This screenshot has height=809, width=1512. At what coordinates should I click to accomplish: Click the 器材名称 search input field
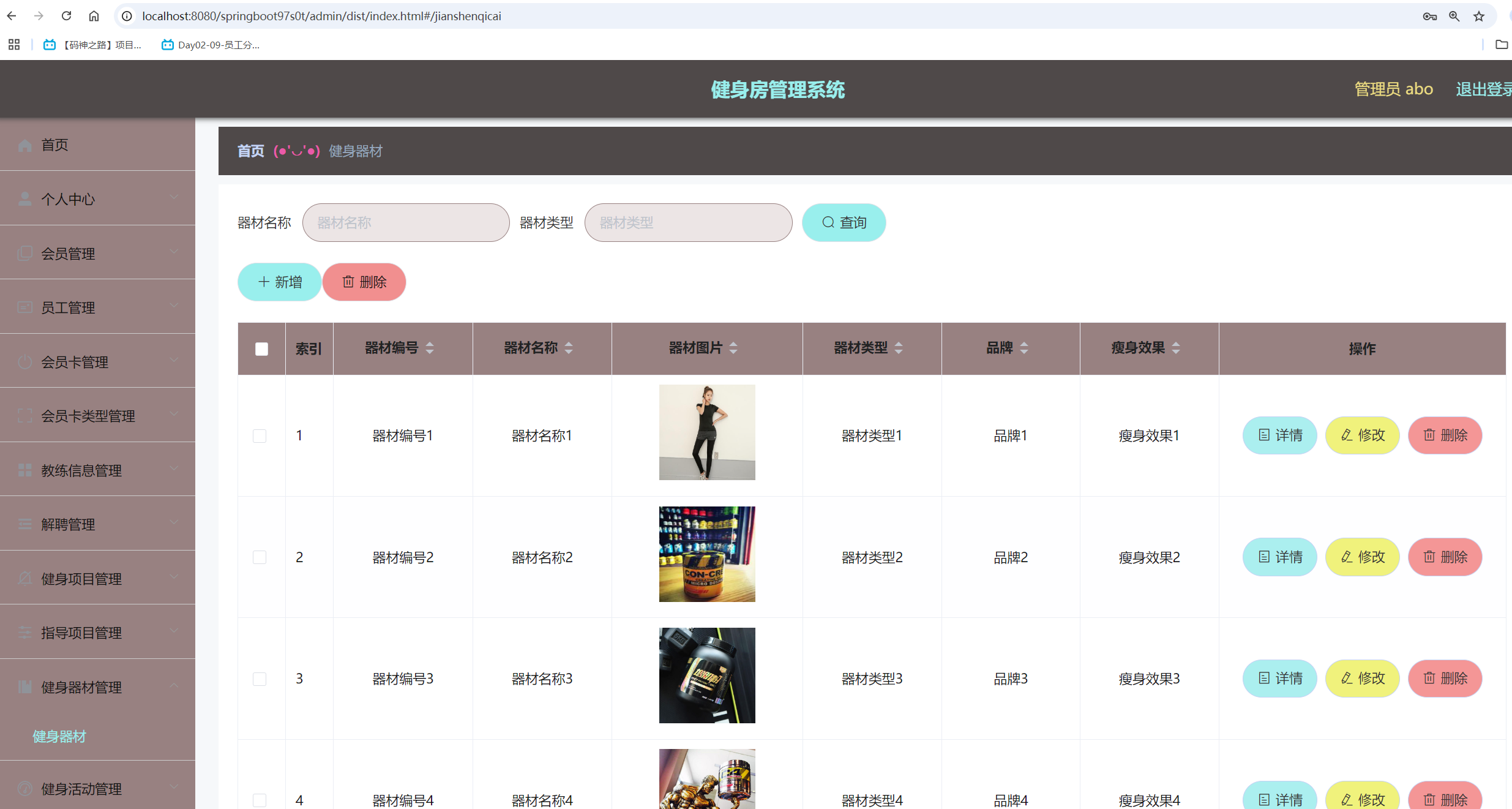point(406,222)
